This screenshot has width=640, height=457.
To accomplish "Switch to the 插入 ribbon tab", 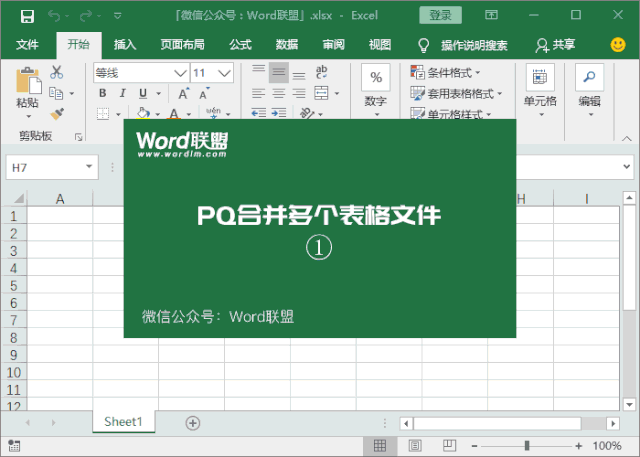I will pos(124,44).
